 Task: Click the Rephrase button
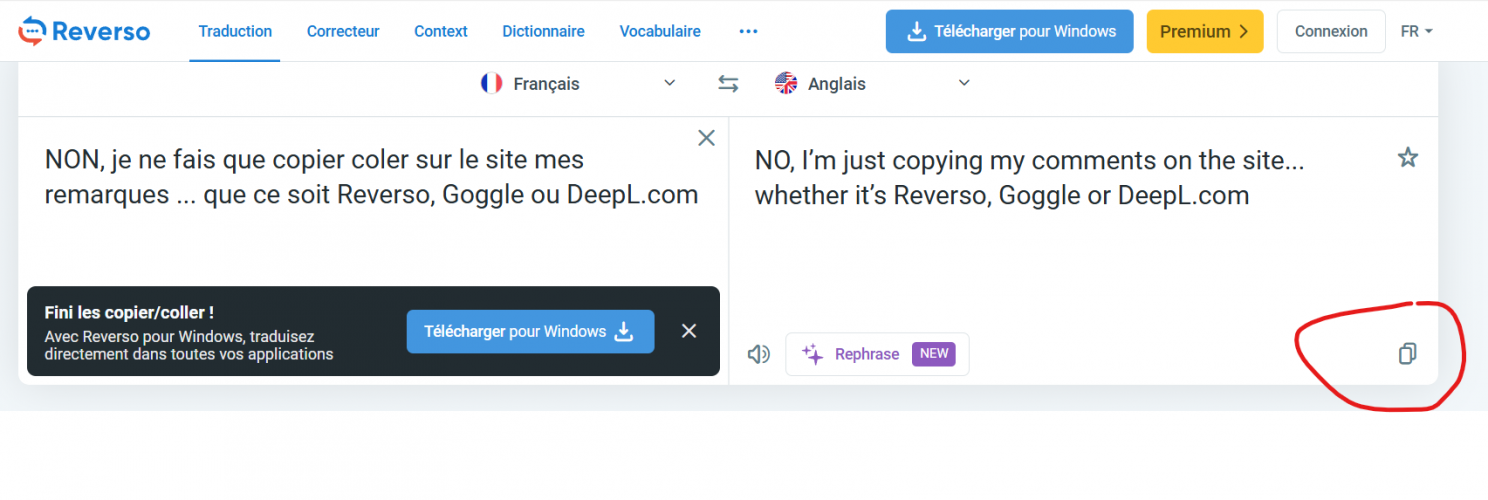tap(877, 354)
